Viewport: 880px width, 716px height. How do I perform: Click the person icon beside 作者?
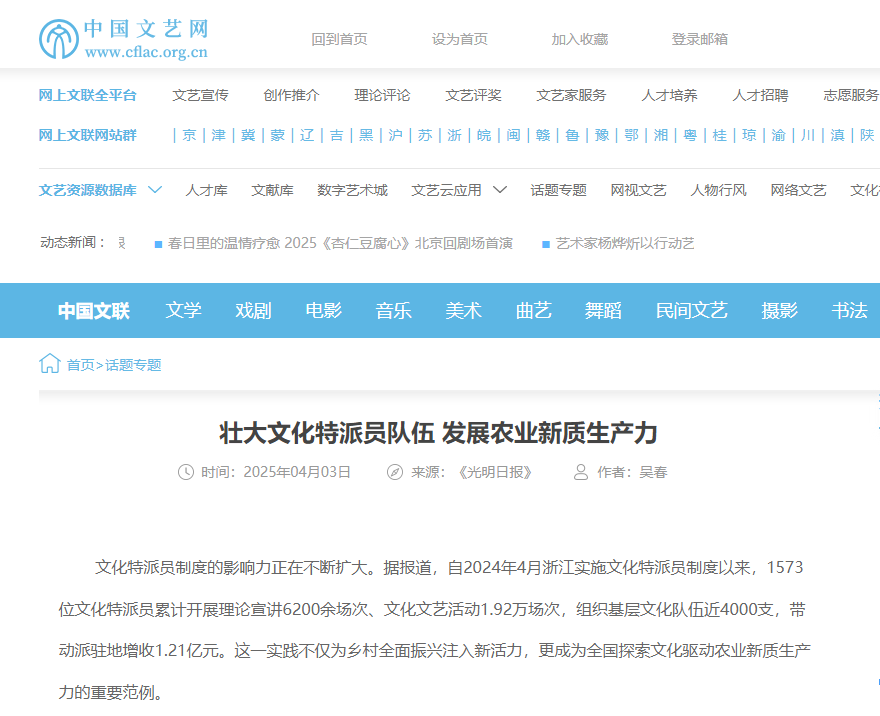tap(581, 472)
